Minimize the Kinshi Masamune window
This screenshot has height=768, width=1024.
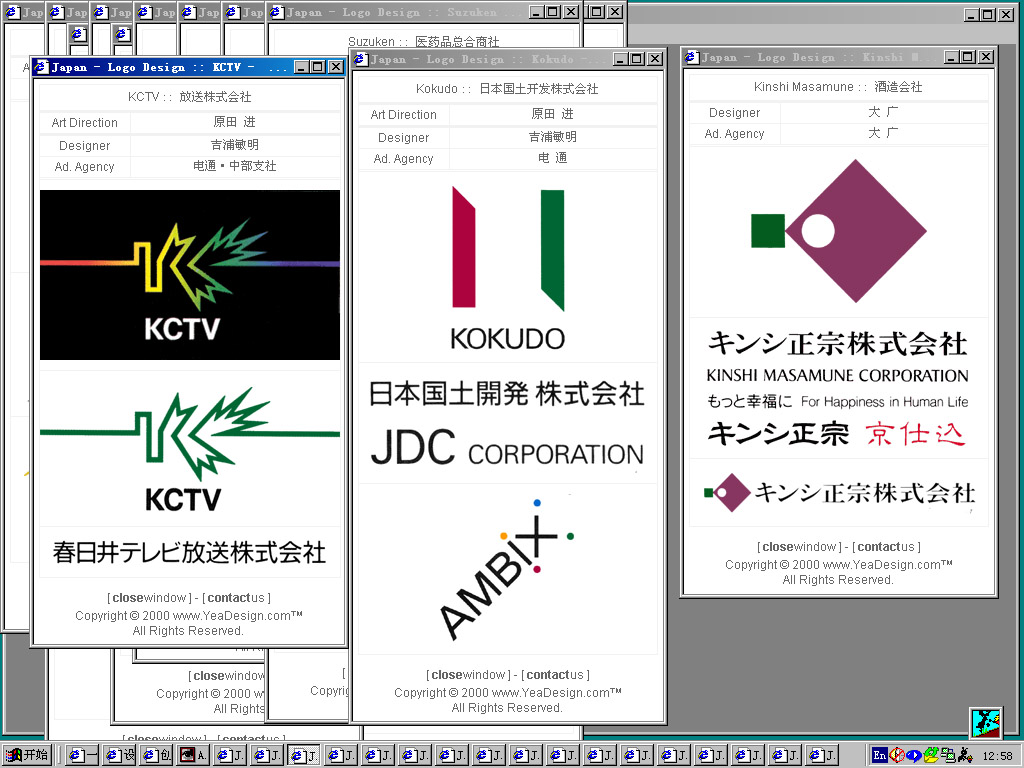952,57
